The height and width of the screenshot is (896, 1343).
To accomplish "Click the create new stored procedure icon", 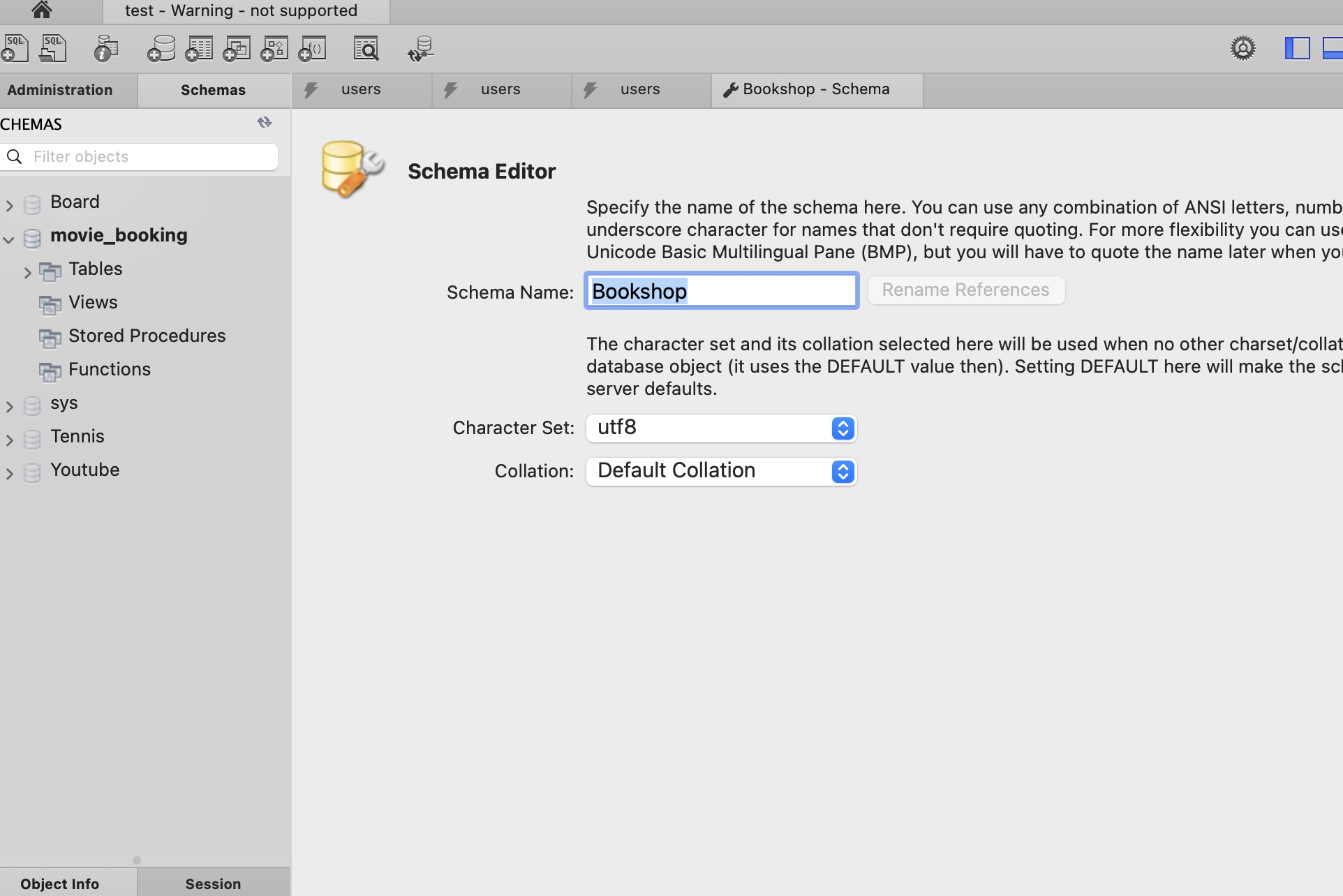I will 274,48.
